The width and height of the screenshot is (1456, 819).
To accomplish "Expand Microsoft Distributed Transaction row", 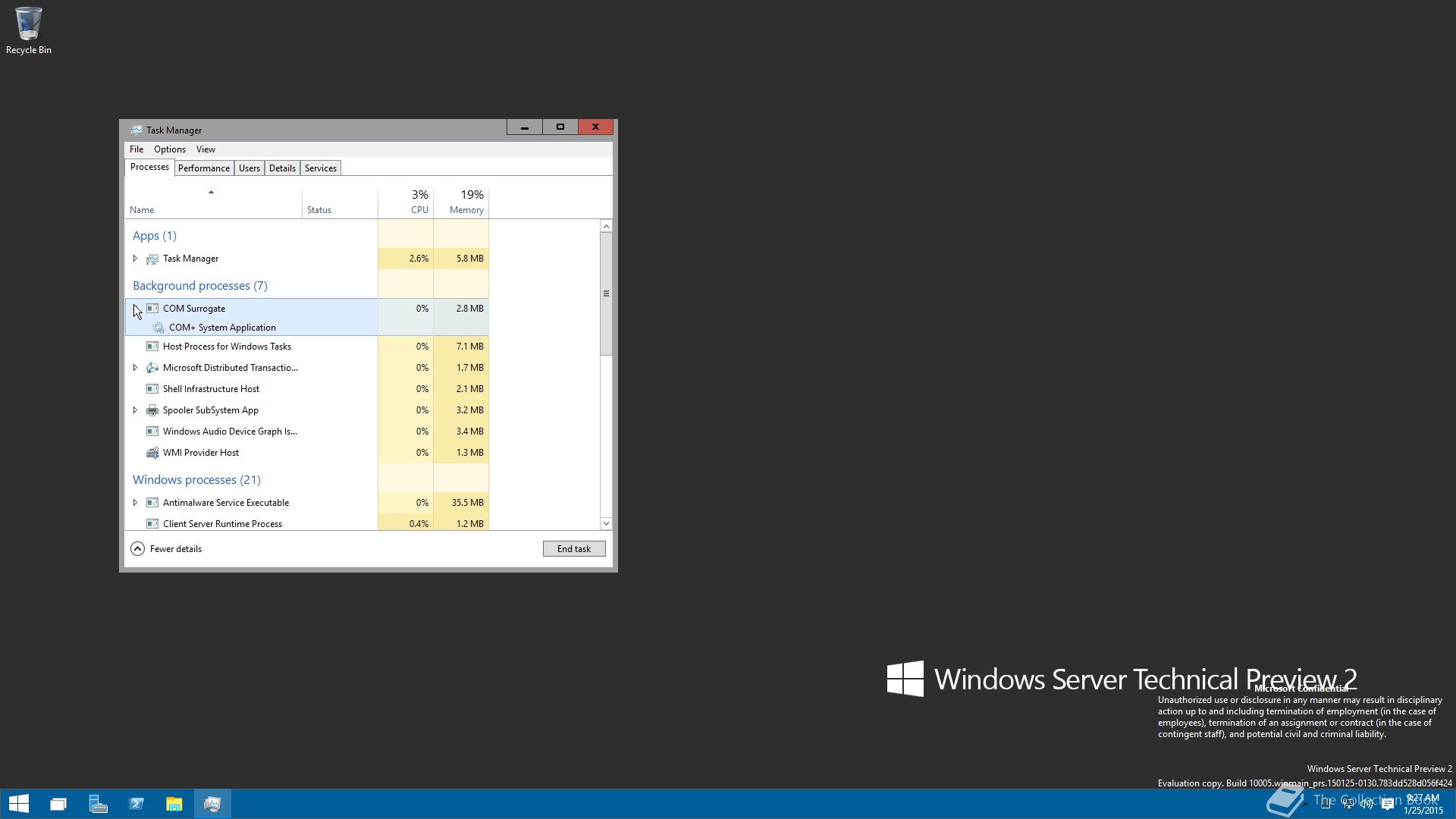I will click(x=135, y=368).
